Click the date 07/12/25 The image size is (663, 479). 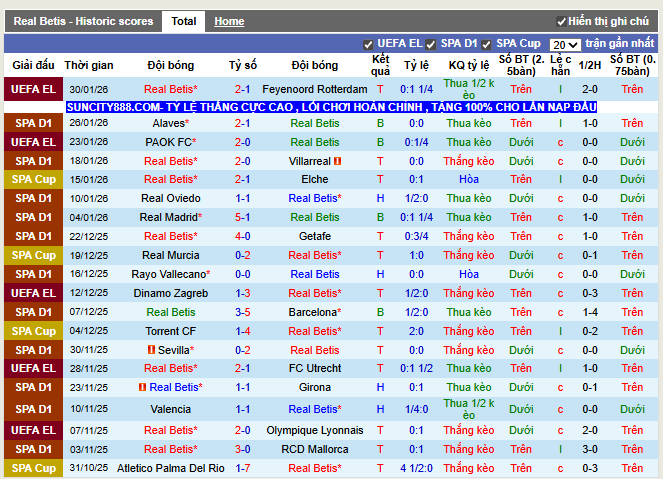coord(88,312)
